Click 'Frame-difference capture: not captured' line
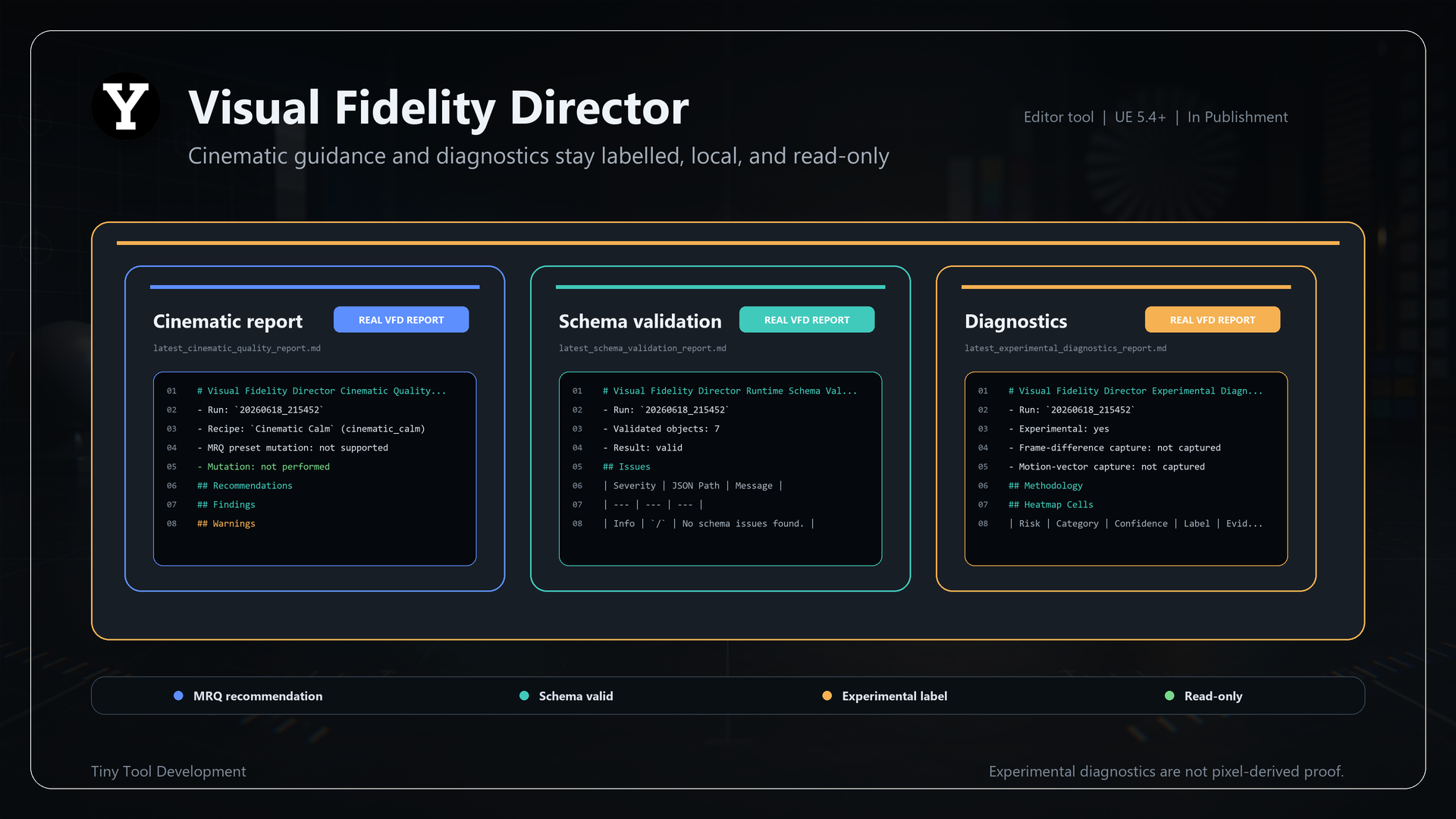The image size is (1456, 819). (x=1115, y=448)
